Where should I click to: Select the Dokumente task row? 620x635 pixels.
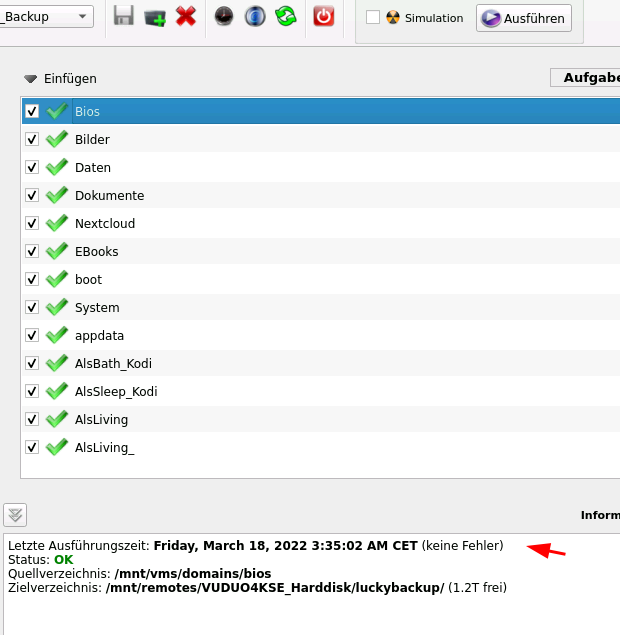[x=321, y=195]
